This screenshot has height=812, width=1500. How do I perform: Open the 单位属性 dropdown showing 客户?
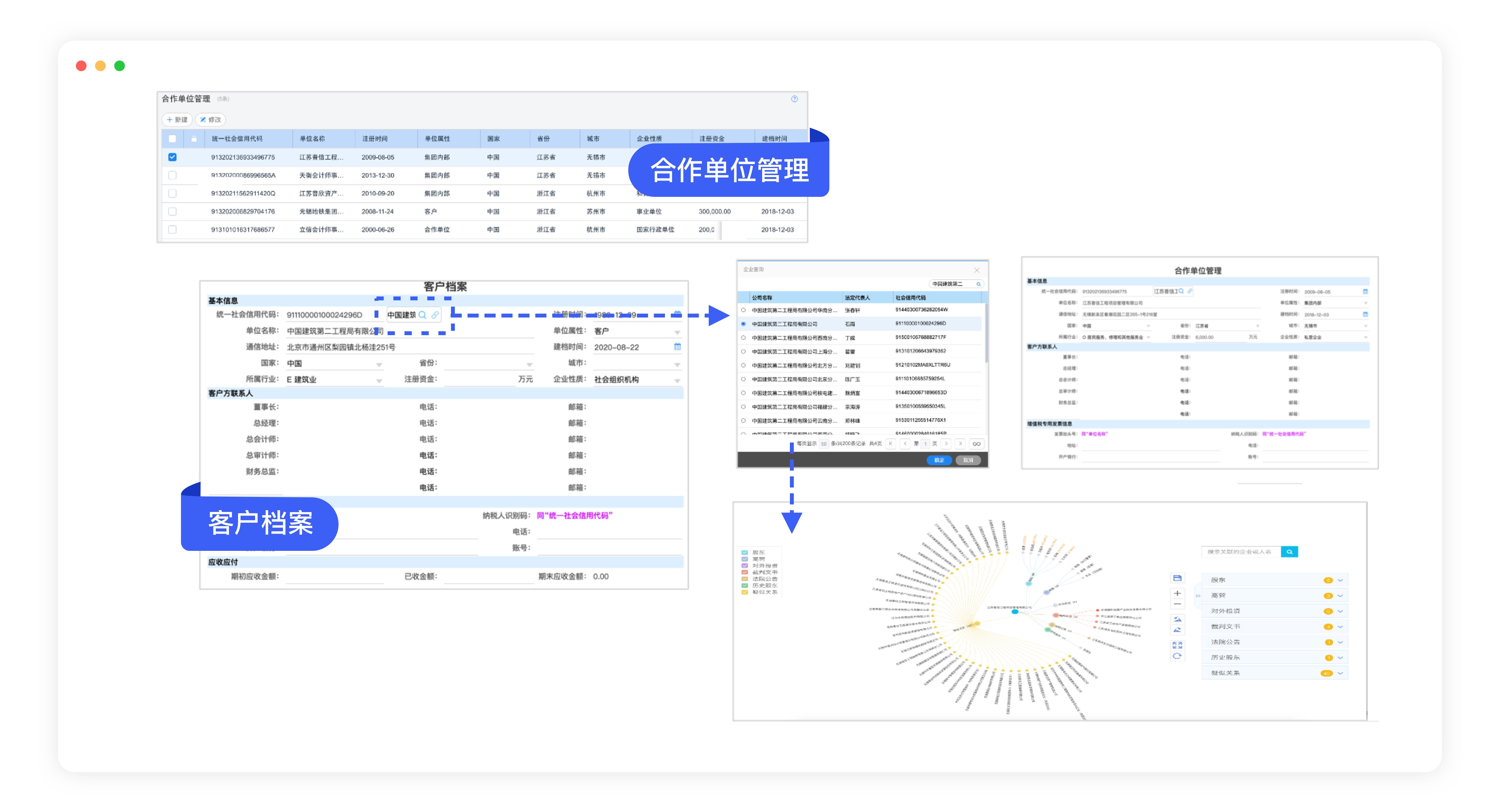[637, 331]
